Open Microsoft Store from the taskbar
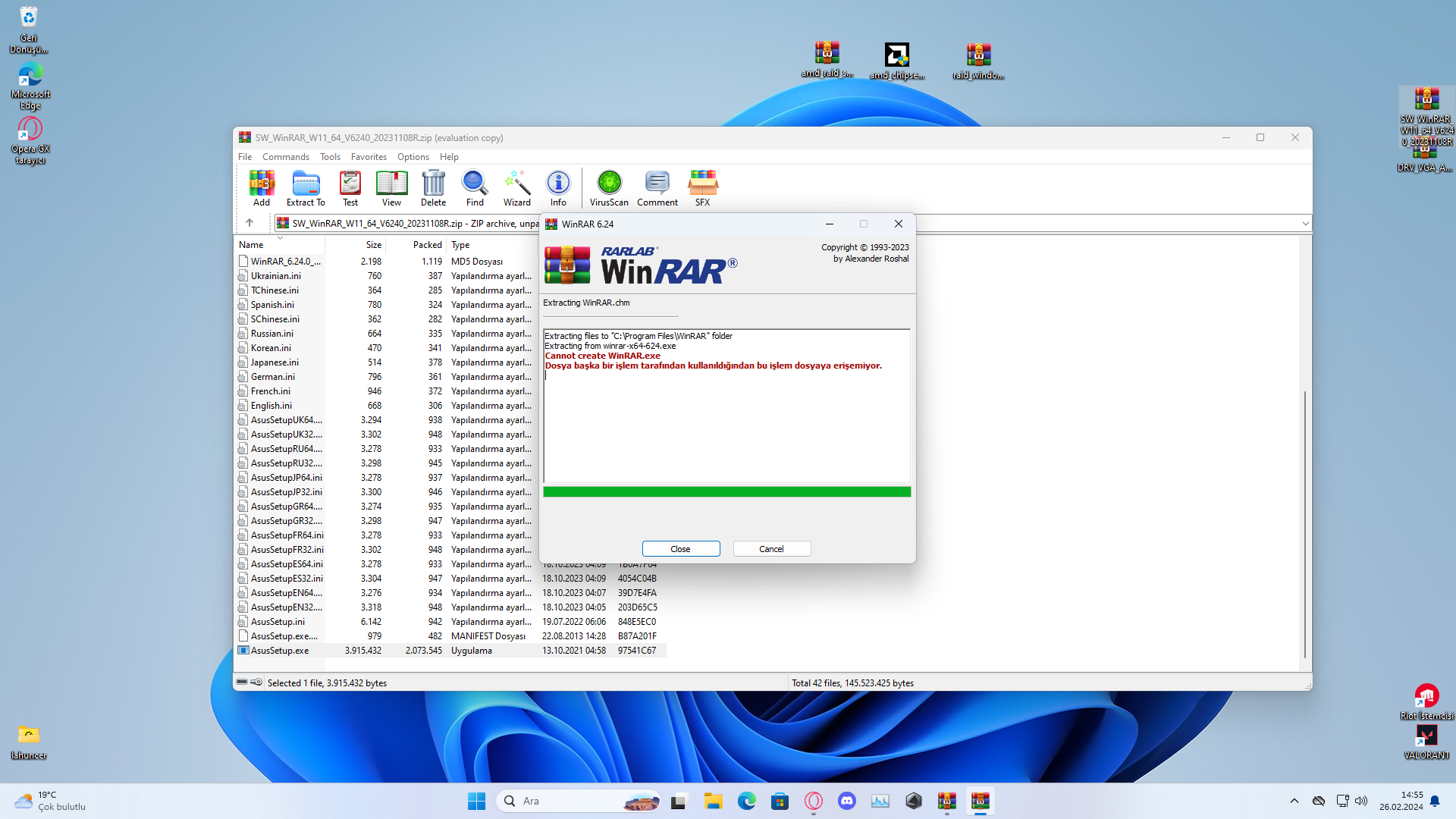This screenshot has height=819, width=1456. point(780,801)
